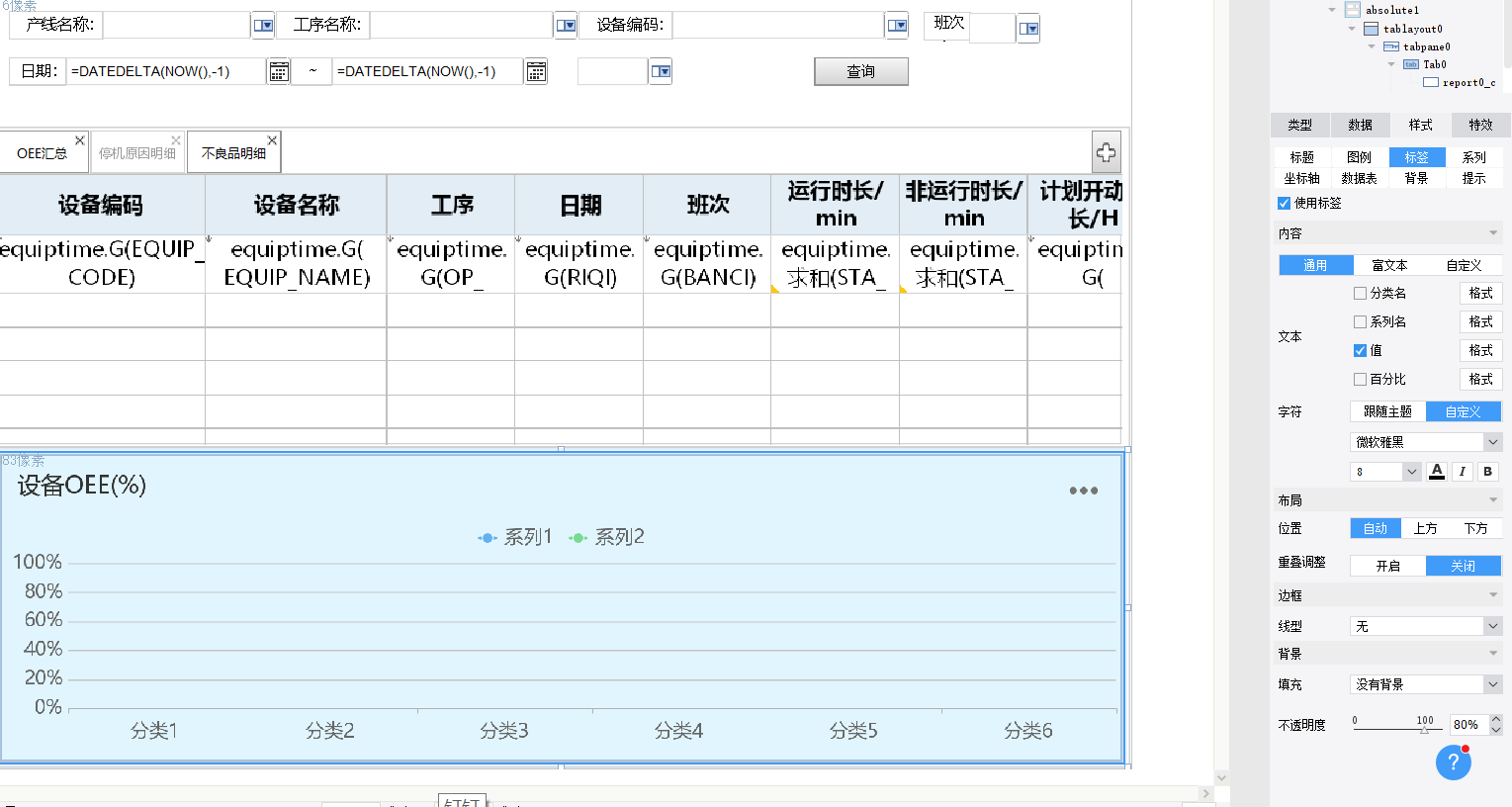The image size is (1512, 807).
Task: Toggle bold text formatting
Action: [1487, 472]
